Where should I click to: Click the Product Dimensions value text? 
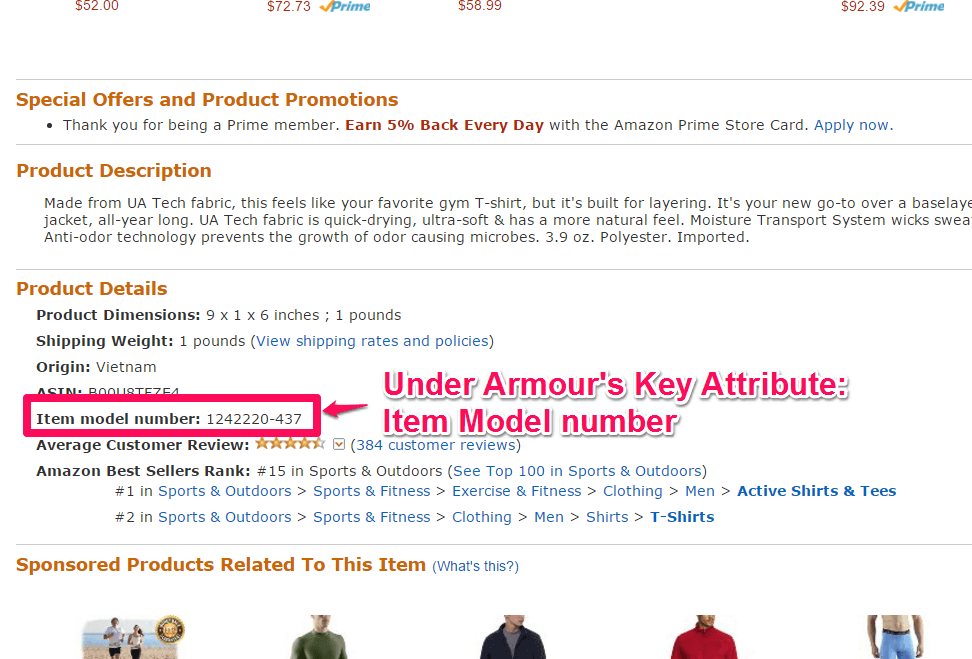coord(304,315)
